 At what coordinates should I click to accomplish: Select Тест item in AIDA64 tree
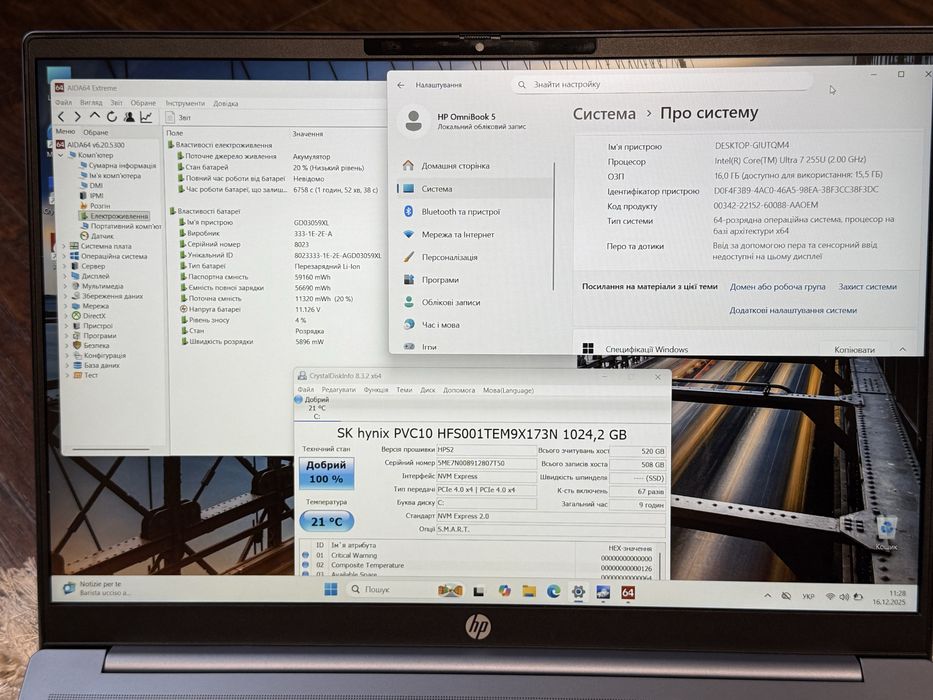pyautogui.click(x=85, y=375)
